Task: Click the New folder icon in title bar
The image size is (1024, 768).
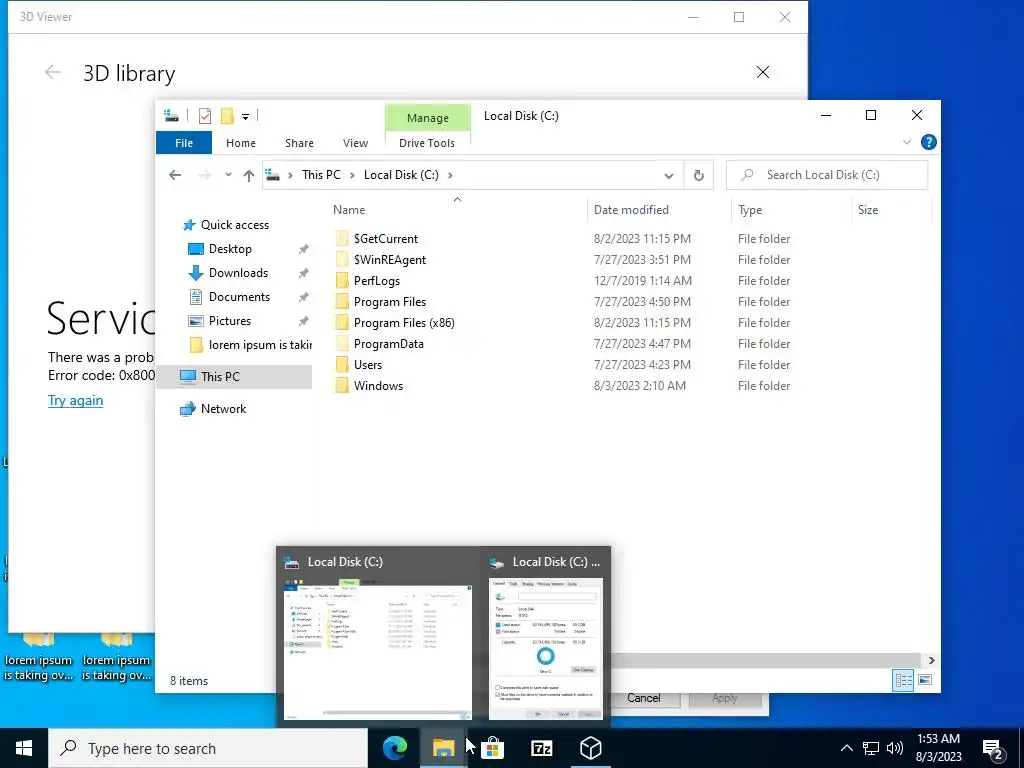Action: click(227, 116)
